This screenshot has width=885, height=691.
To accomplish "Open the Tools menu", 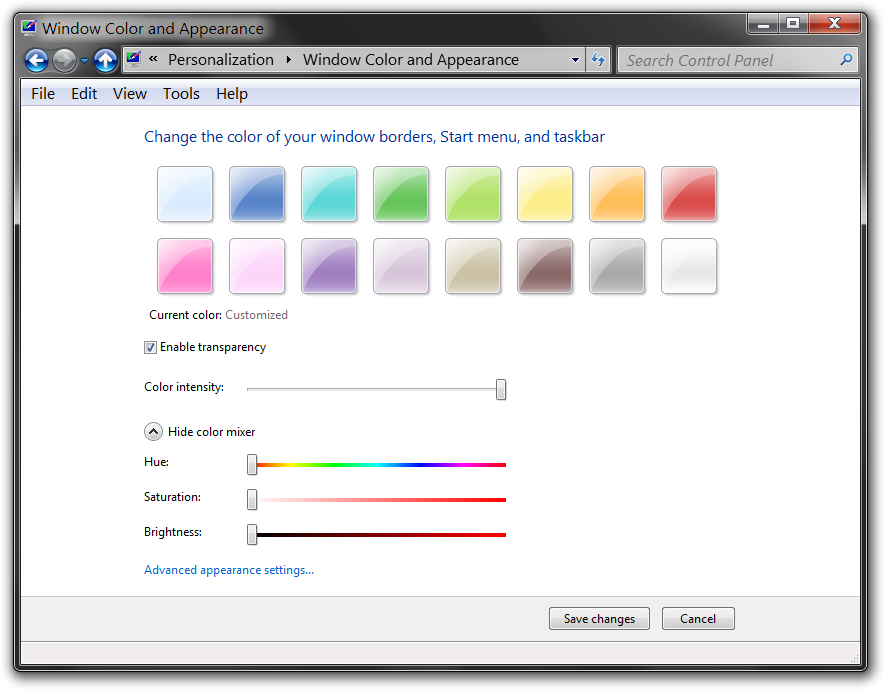I will click(181, 94).
